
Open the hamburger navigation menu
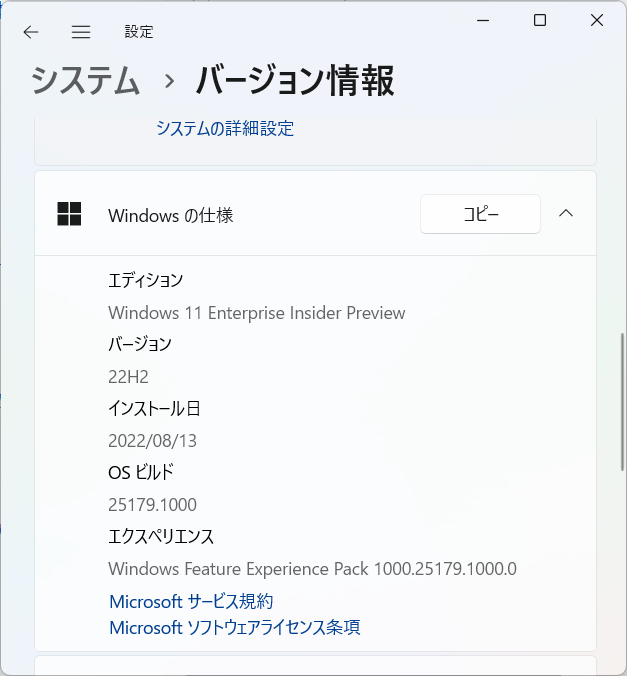point(81,32)
